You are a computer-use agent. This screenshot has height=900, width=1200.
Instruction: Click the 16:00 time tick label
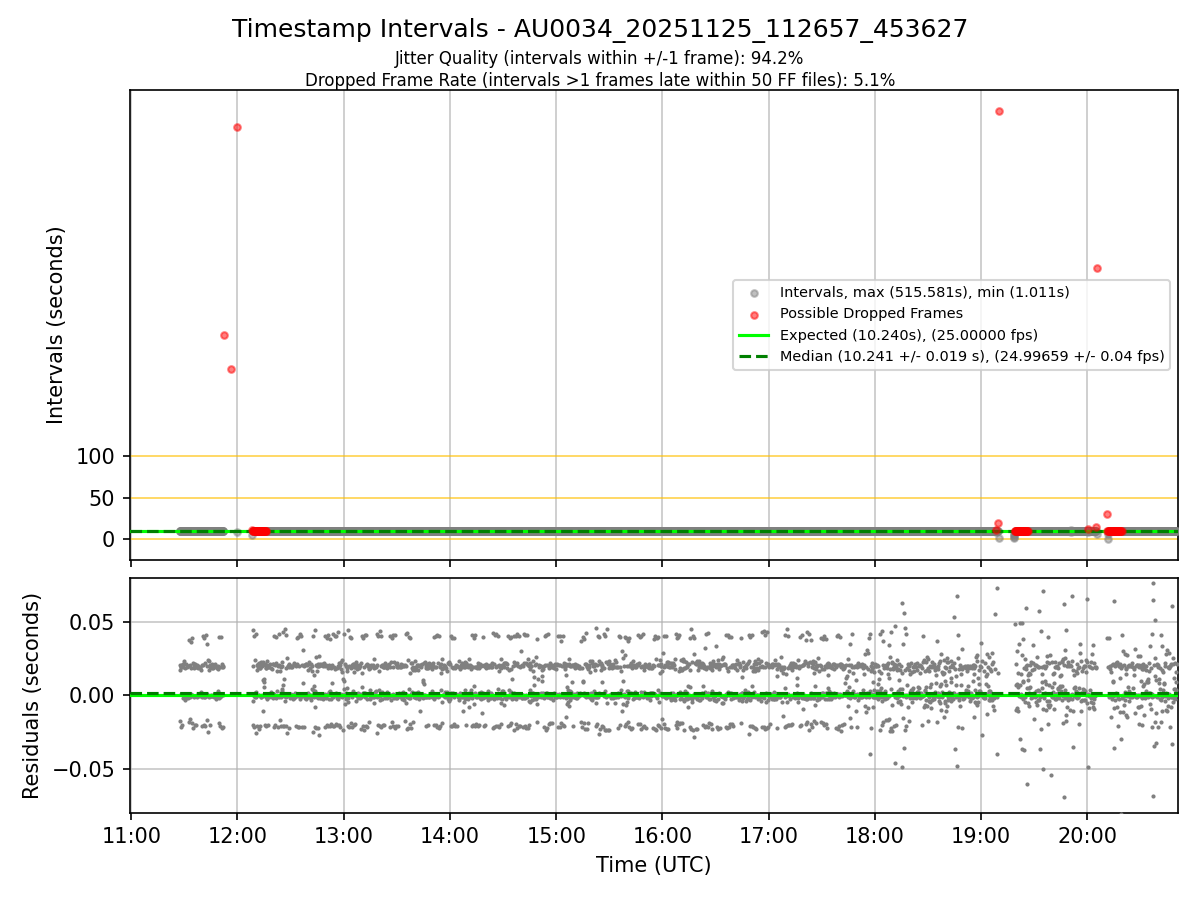(662, 834)
